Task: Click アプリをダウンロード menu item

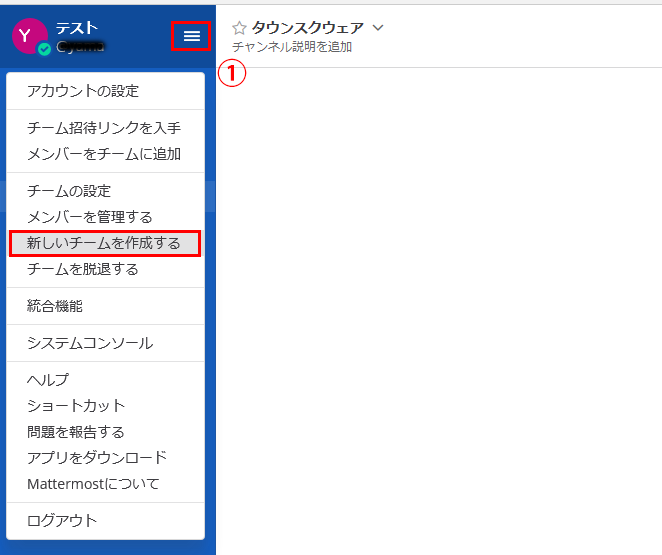Action: [96, 458]
